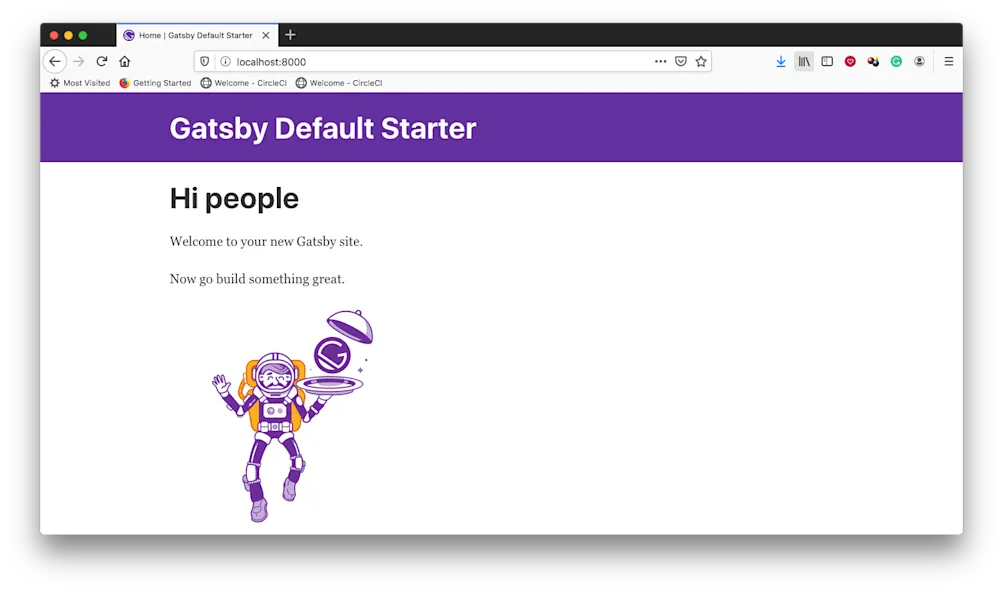The width and height of the screenshot is (1003, 592).
Task: Open the Firefox home page icon
Action: [125, 61]
